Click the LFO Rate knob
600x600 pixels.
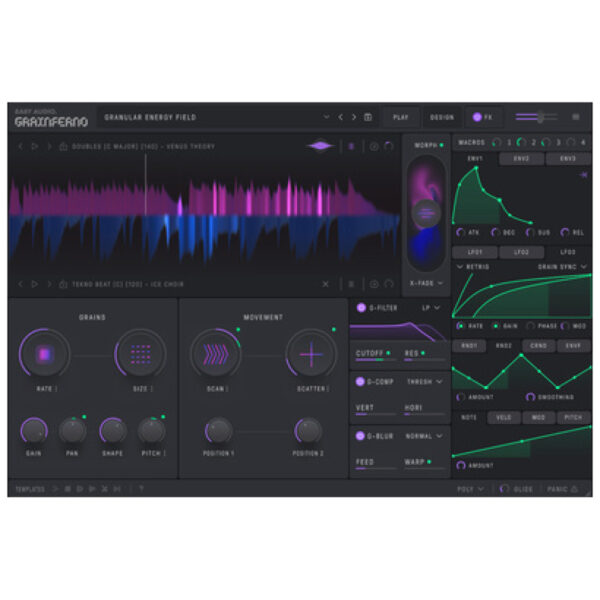tap(460, 326)
